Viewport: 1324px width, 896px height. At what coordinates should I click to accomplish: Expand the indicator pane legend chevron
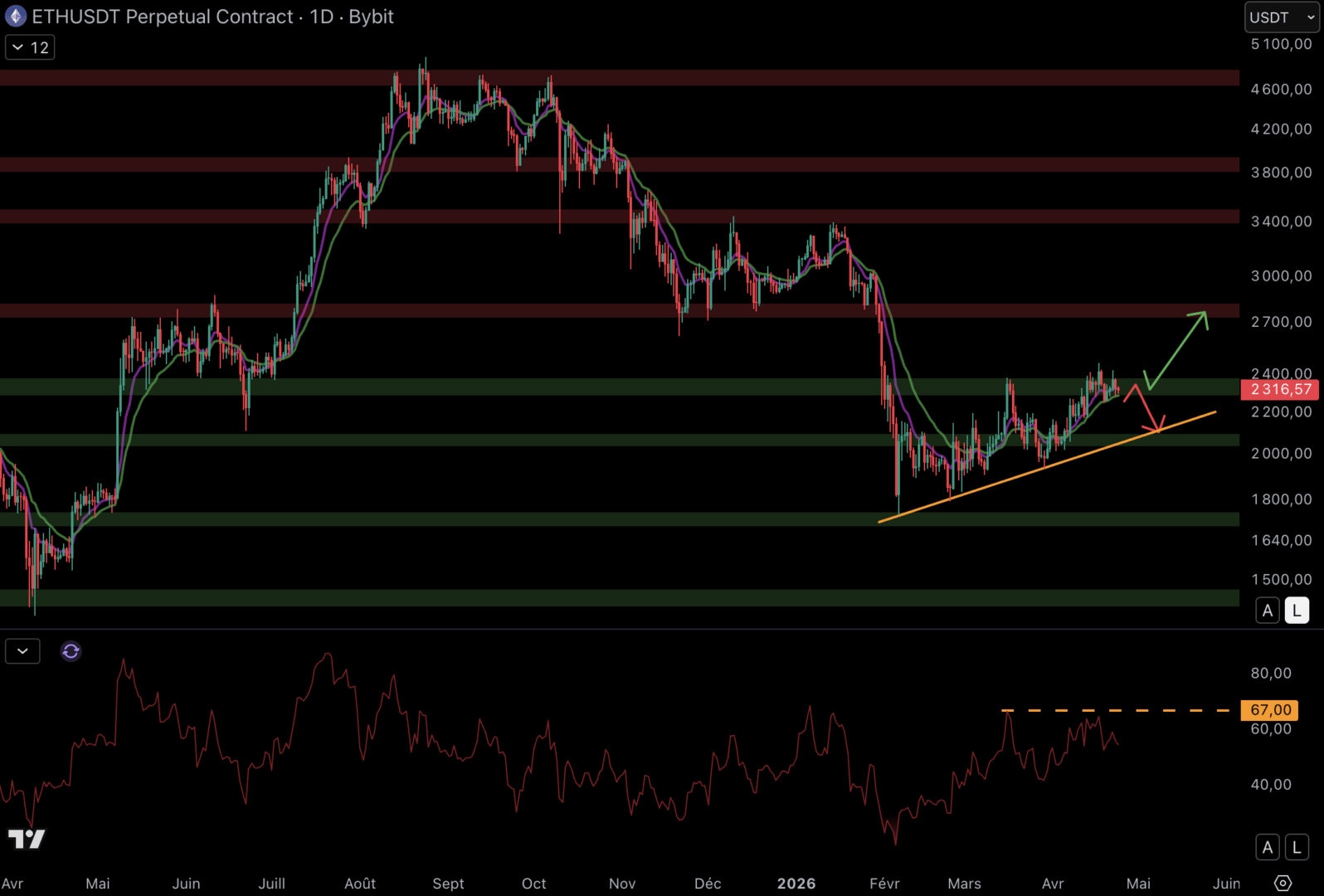pos(22,651)
